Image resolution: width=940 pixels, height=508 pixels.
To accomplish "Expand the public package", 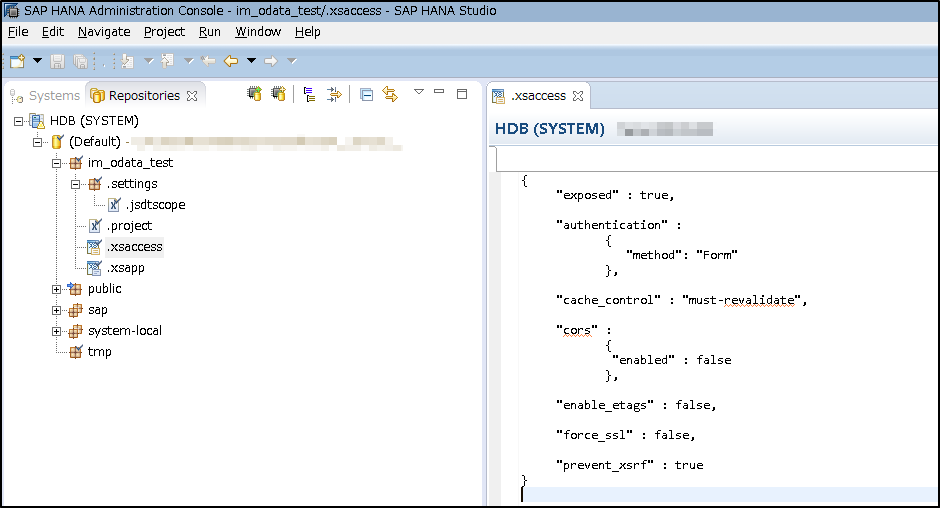I will point(56,289).
